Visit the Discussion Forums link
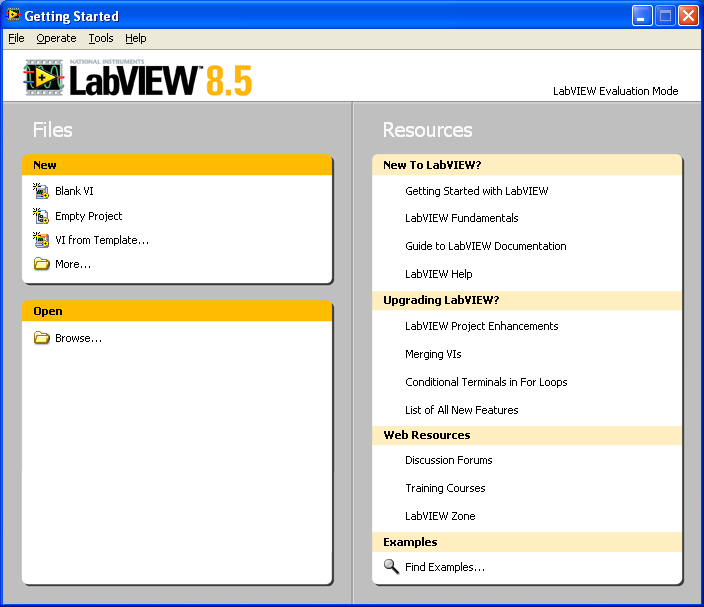 (x=448, y=460)
